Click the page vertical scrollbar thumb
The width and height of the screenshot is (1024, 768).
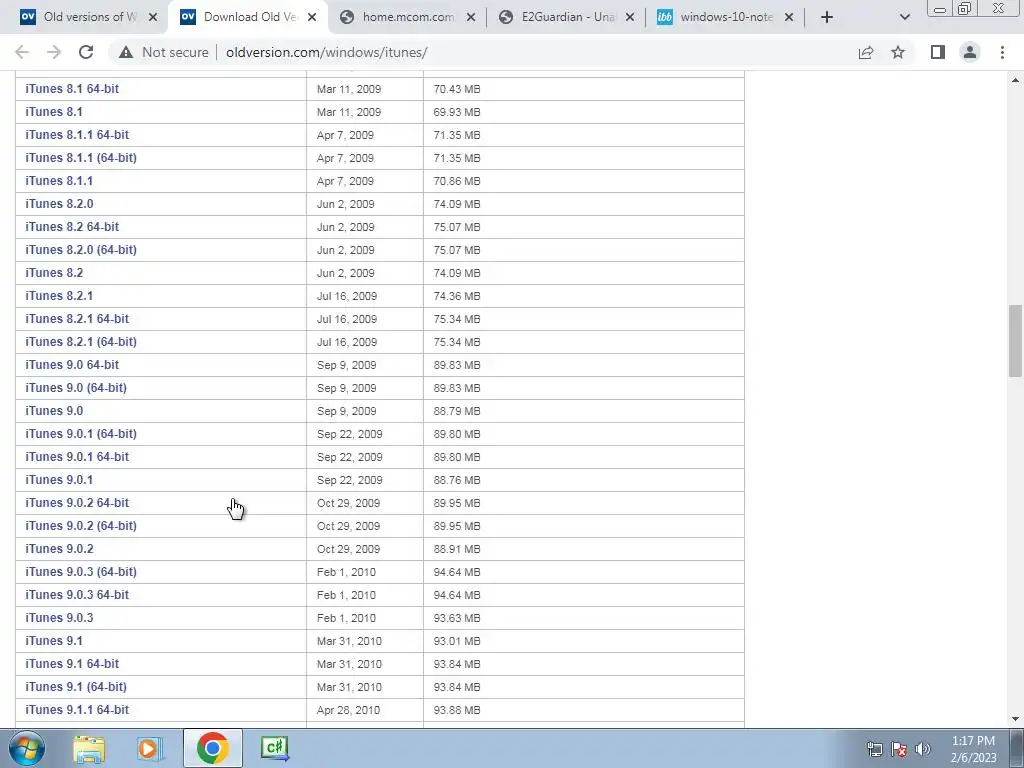(x=1015, y=341)
